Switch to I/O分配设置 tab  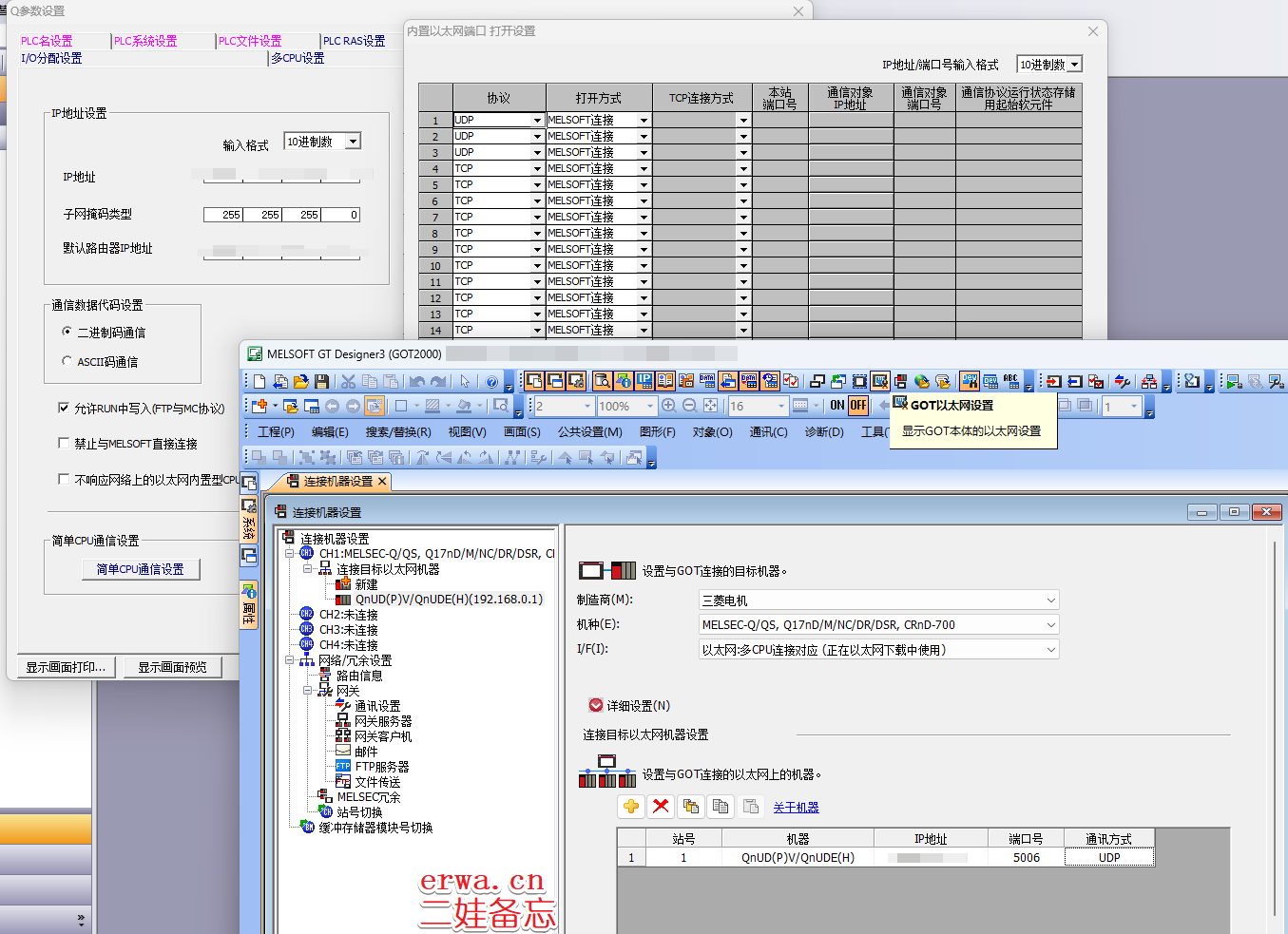point(51,58)
